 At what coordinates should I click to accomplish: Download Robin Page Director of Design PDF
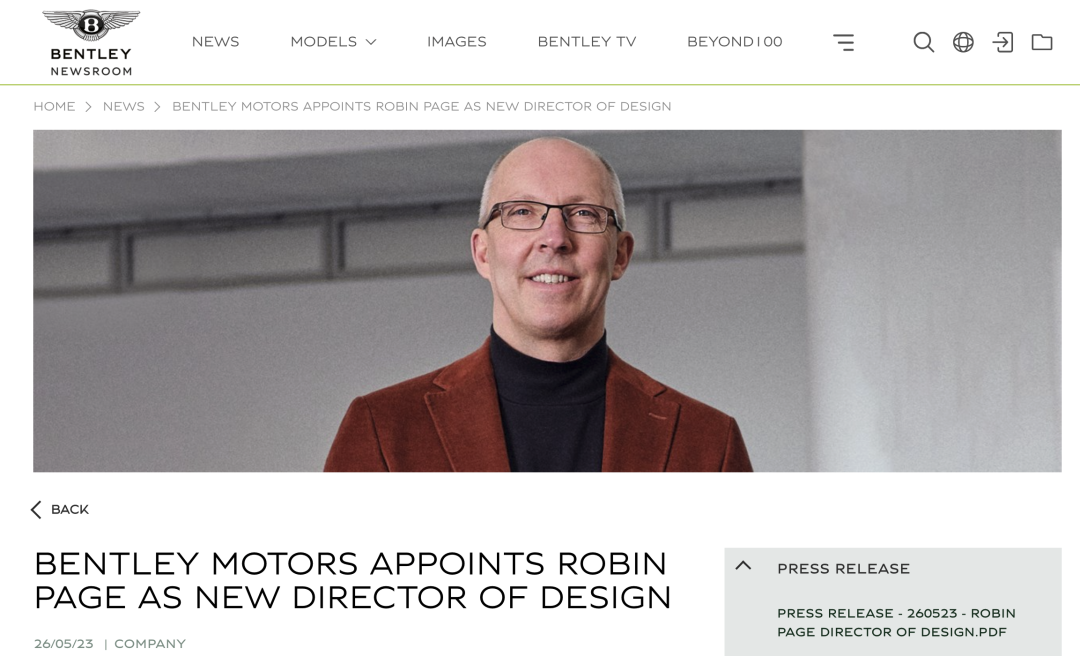click(896, 622)
